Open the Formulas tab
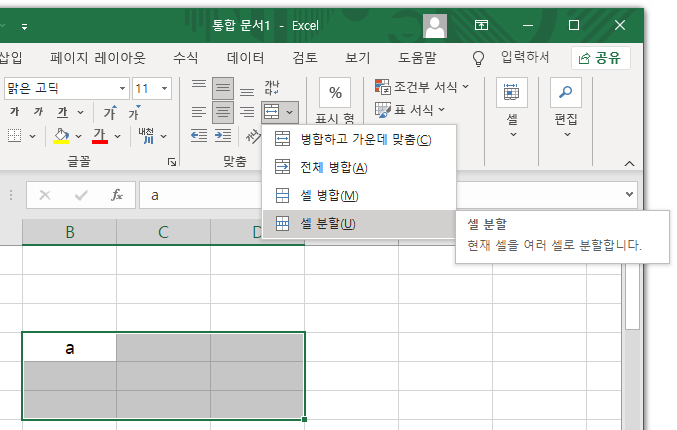Viewport: 677px width, 430px height. [186, 57]
